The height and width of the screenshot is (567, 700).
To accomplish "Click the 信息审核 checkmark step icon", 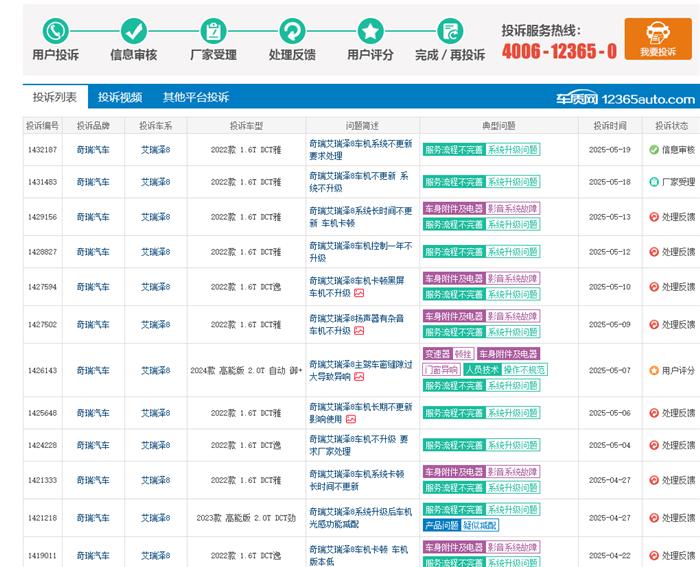I will pyautogui.click(x=133, y=31).
